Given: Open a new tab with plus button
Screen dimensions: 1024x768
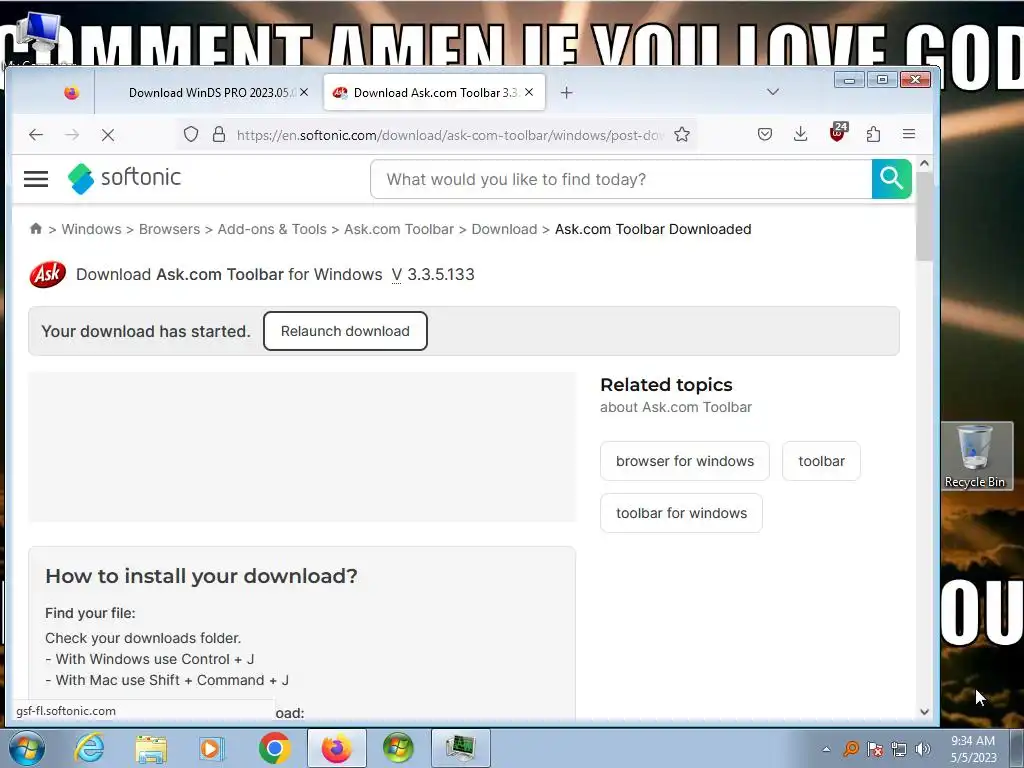Looking at the screenshot, I should point(566,93).
